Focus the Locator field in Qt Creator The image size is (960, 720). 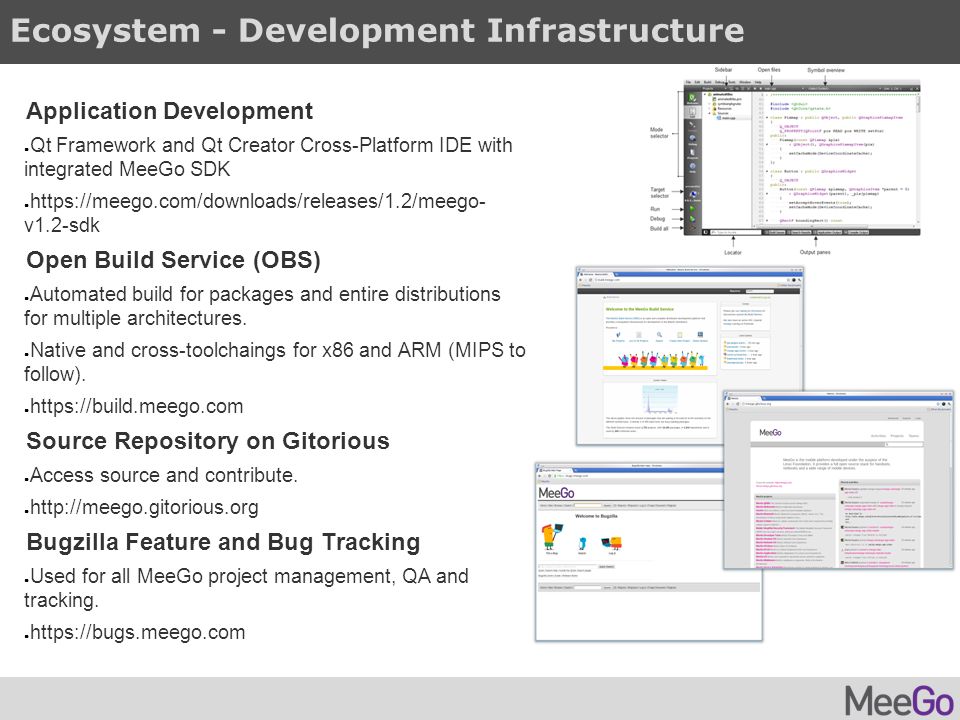click(x=736, y=232)
